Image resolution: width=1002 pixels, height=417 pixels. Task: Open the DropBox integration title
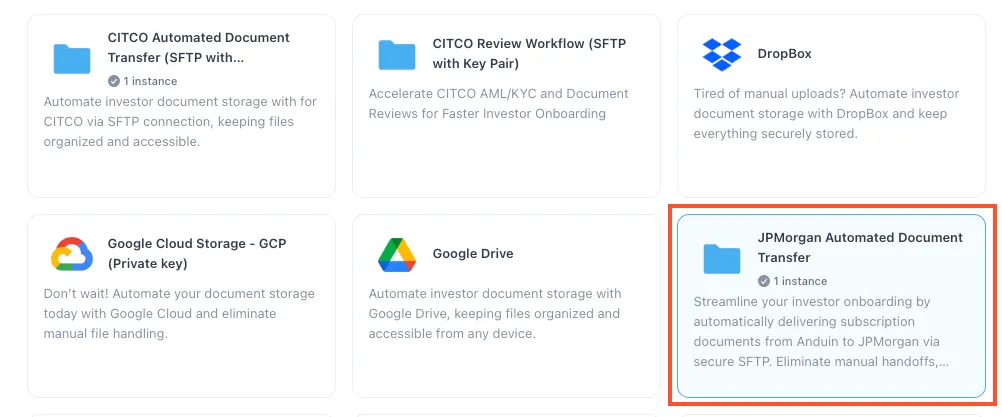coord(784,54)
